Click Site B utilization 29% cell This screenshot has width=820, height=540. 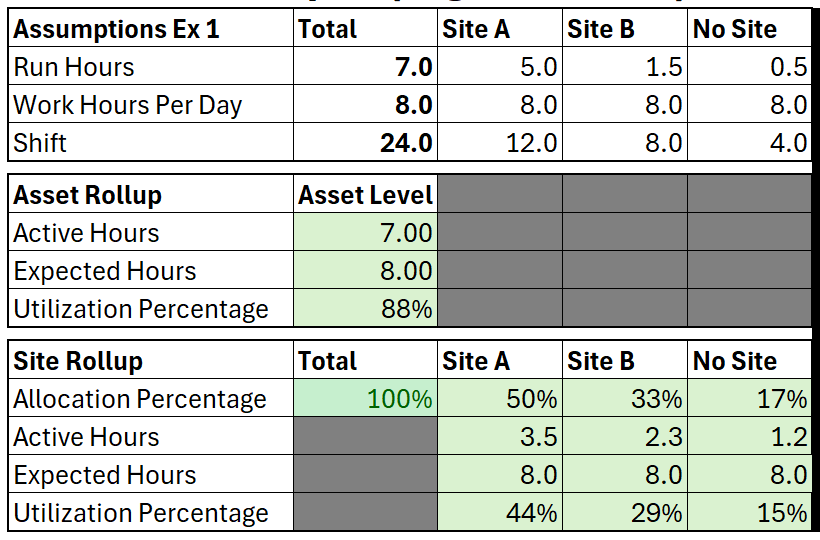(624, 512)
